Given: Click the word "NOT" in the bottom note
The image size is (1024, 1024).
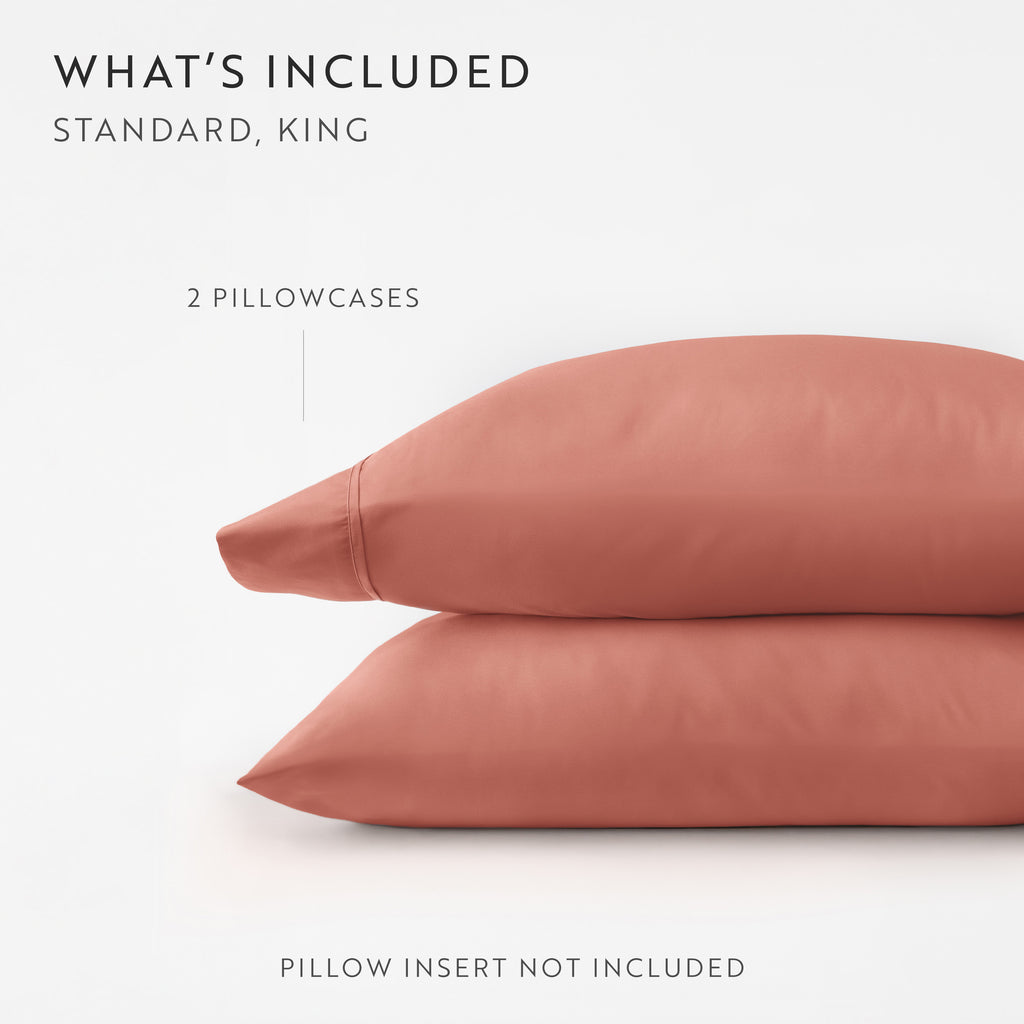Looking at the screenshot, I should pos(550,968).
